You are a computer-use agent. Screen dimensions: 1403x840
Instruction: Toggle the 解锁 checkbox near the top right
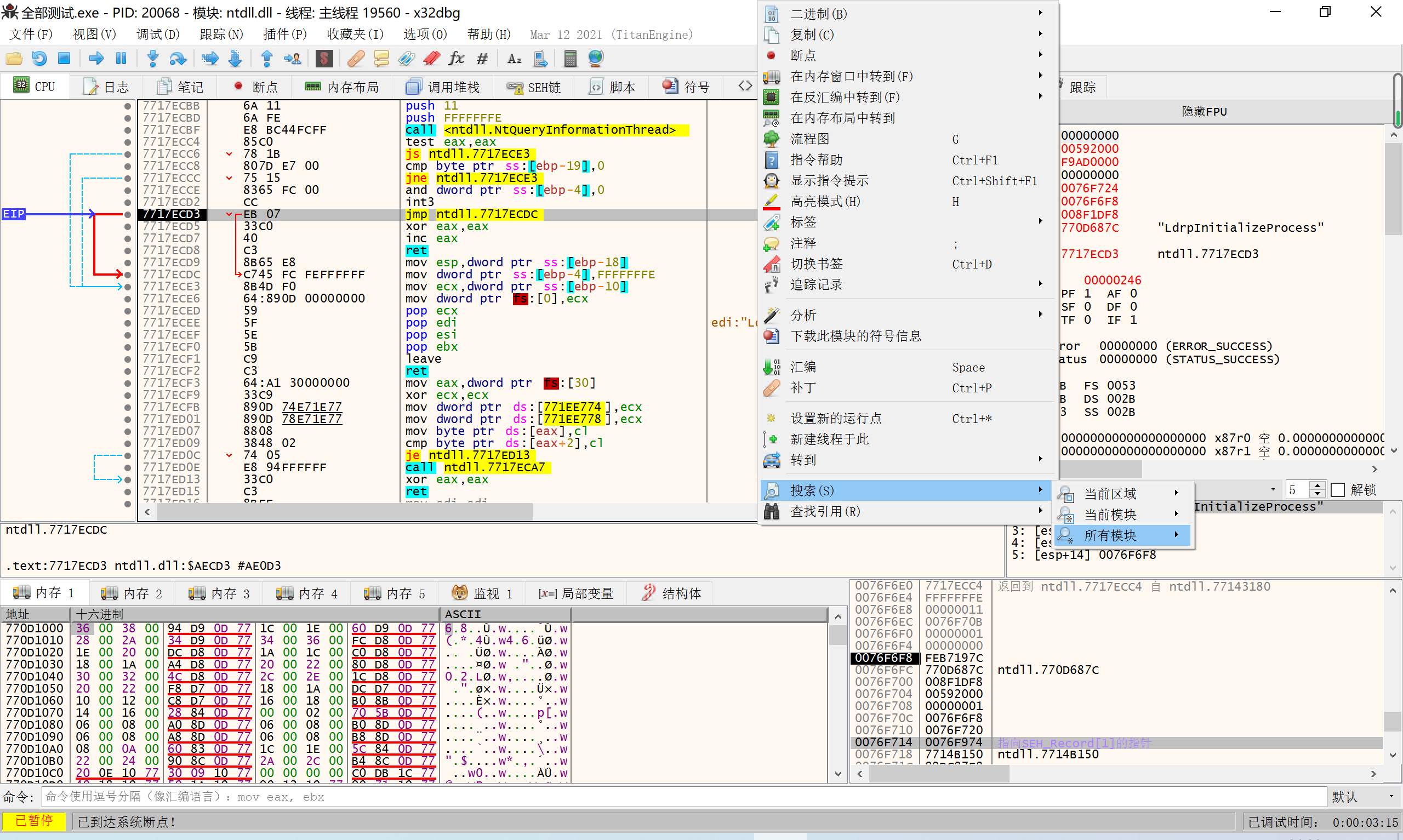tap(1337, 490)
